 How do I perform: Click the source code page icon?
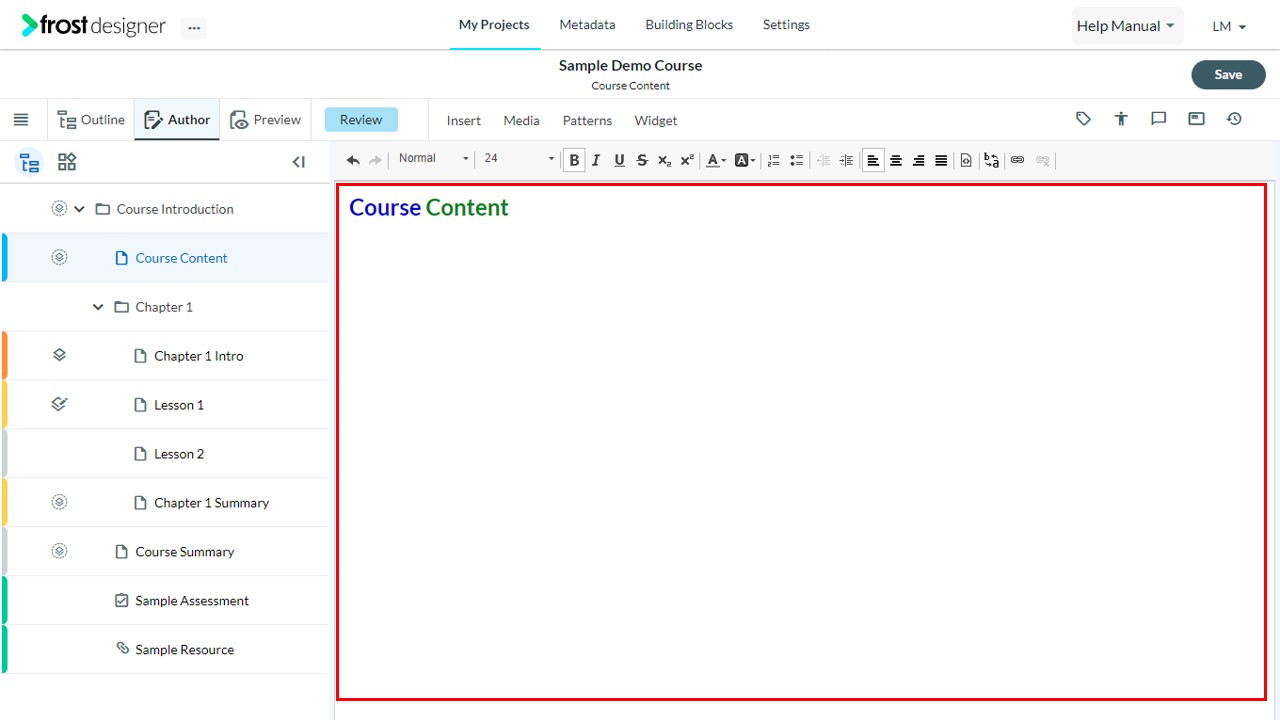point(966,160)
